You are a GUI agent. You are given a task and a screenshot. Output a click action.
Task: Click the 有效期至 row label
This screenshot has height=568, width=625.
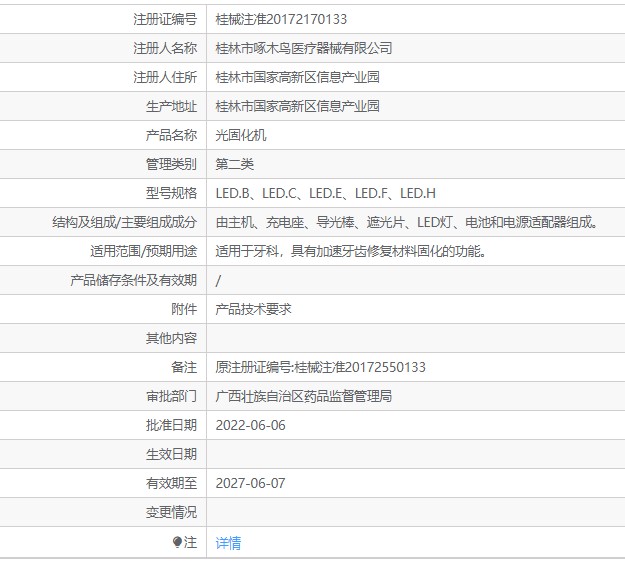(171, 483)
